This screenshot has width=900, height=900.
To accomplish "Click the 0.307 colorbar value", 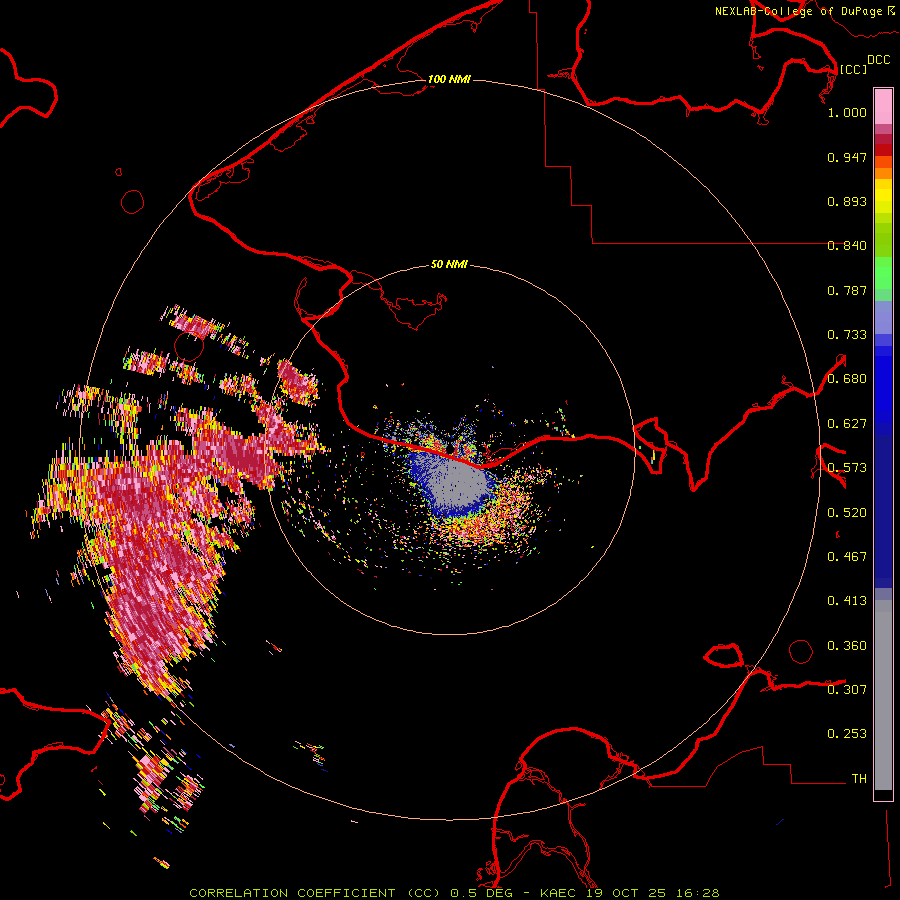I will coord(847,689).
